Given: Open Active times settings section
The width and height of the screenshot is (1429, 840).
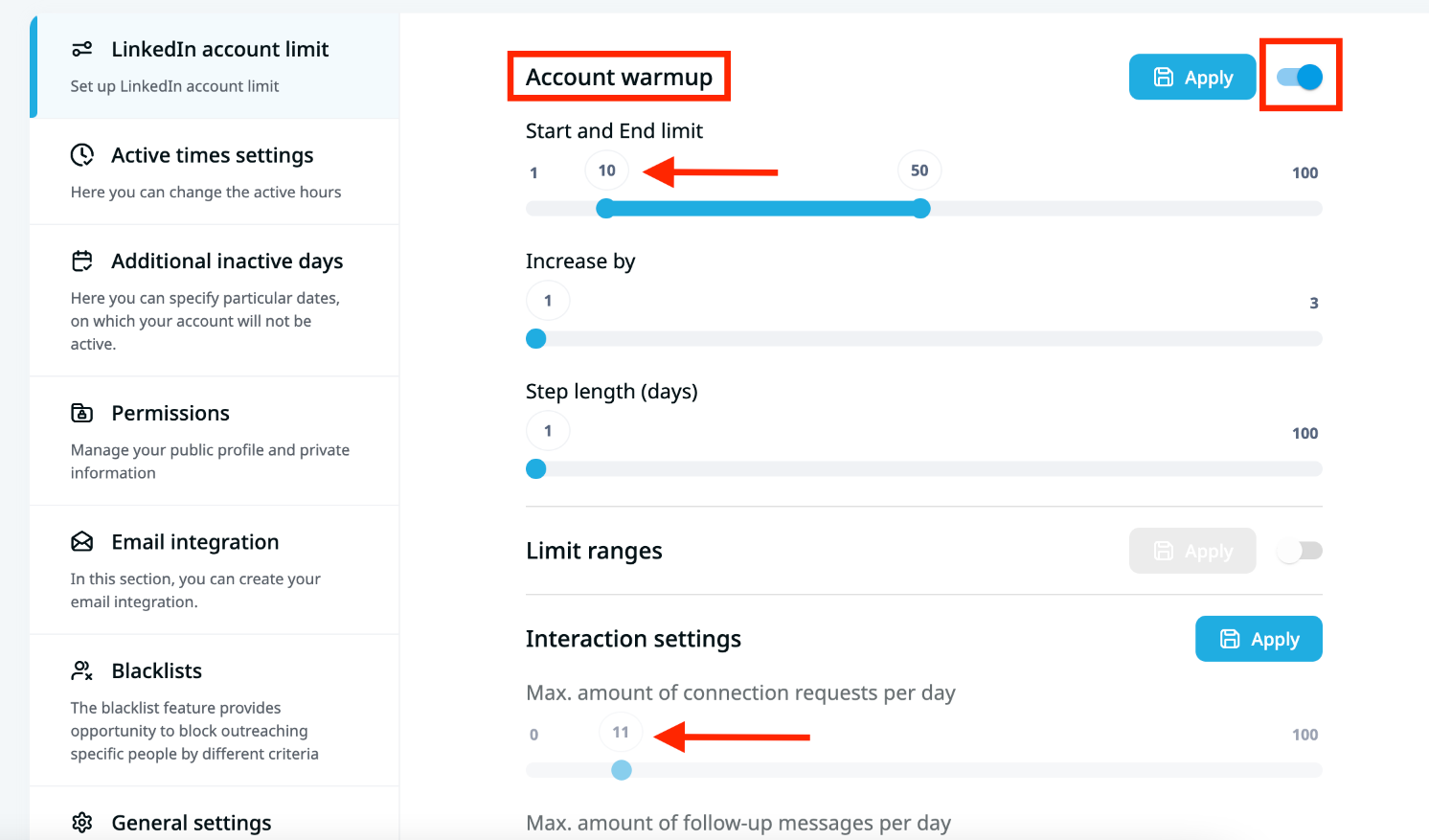Looking at the screenshot, I should coord(212,155).
